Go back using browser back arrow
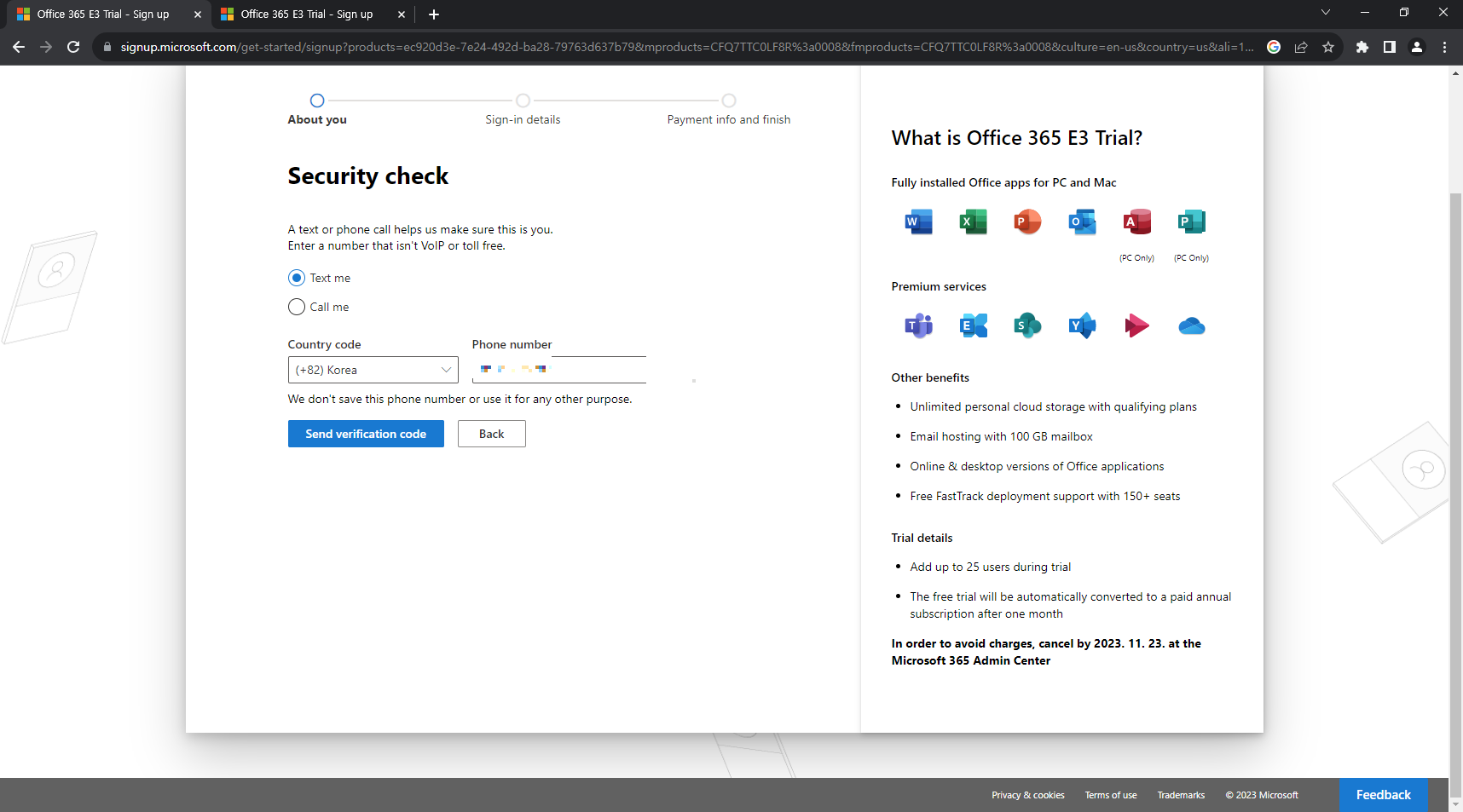Screen dimensions: 1463x812 pos(19,47)
